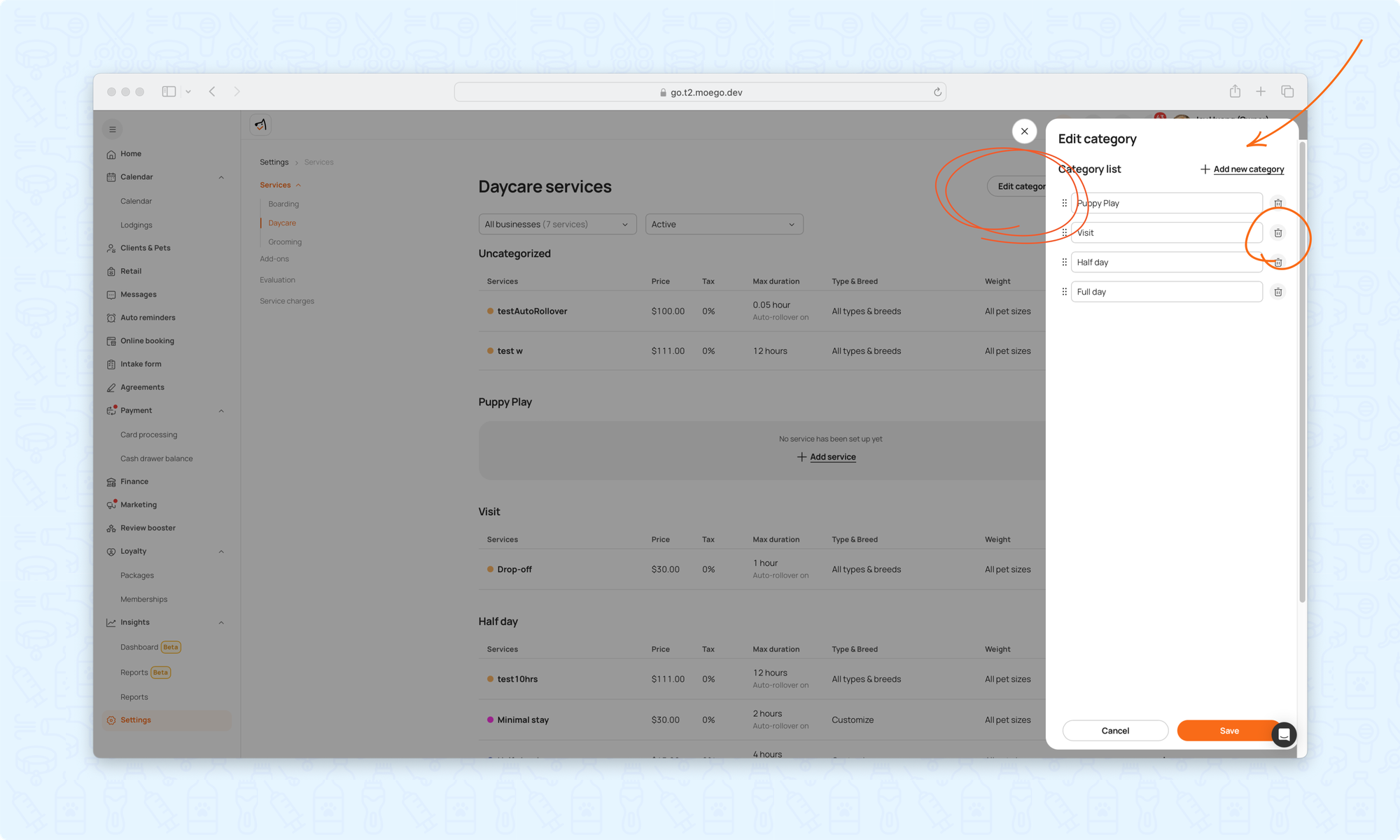1400x840 pixels.
Task: Reload the page in the browser
Action: pyautogui.click(x=937, y=92)
